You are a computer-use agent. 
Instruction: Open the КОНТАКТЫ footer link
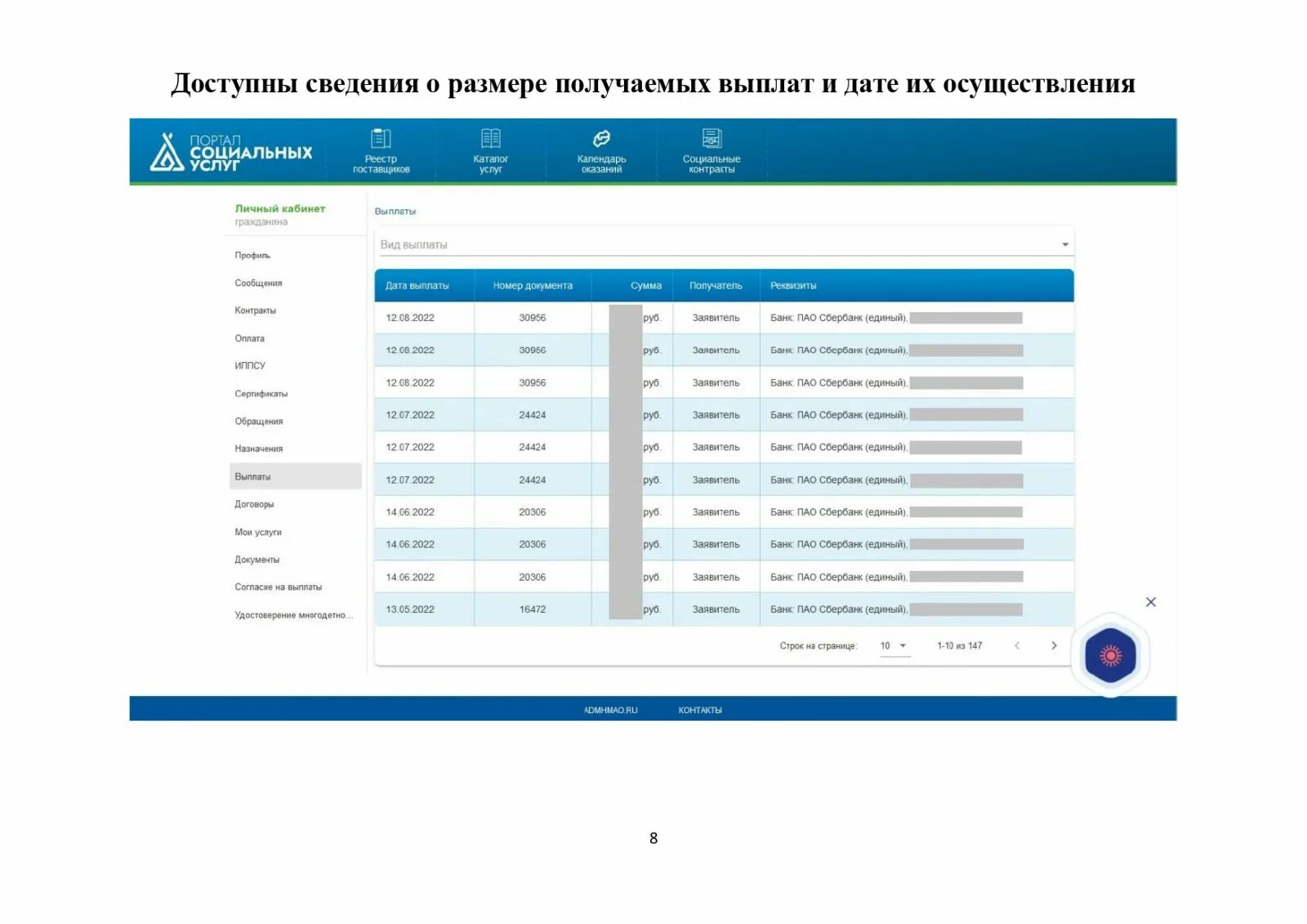(700, 710)
